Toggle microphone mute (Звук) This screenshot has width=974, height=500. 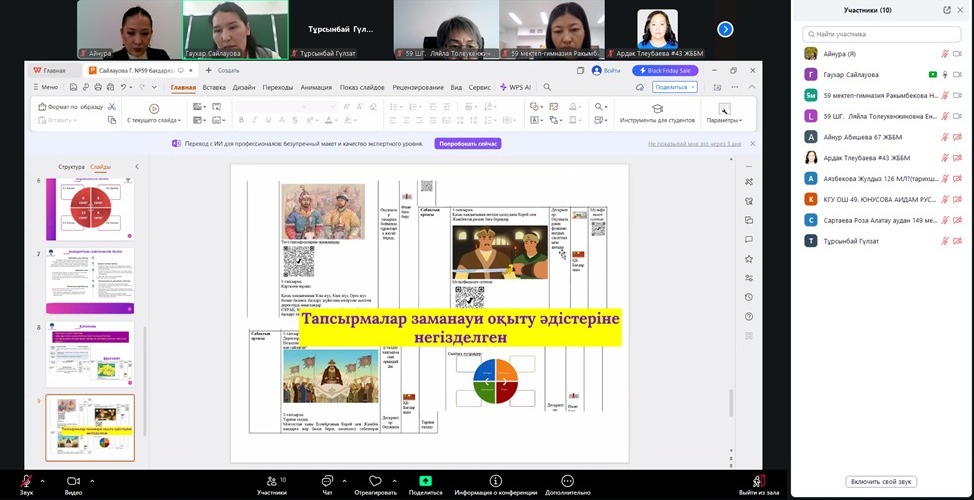pos(26,481)
